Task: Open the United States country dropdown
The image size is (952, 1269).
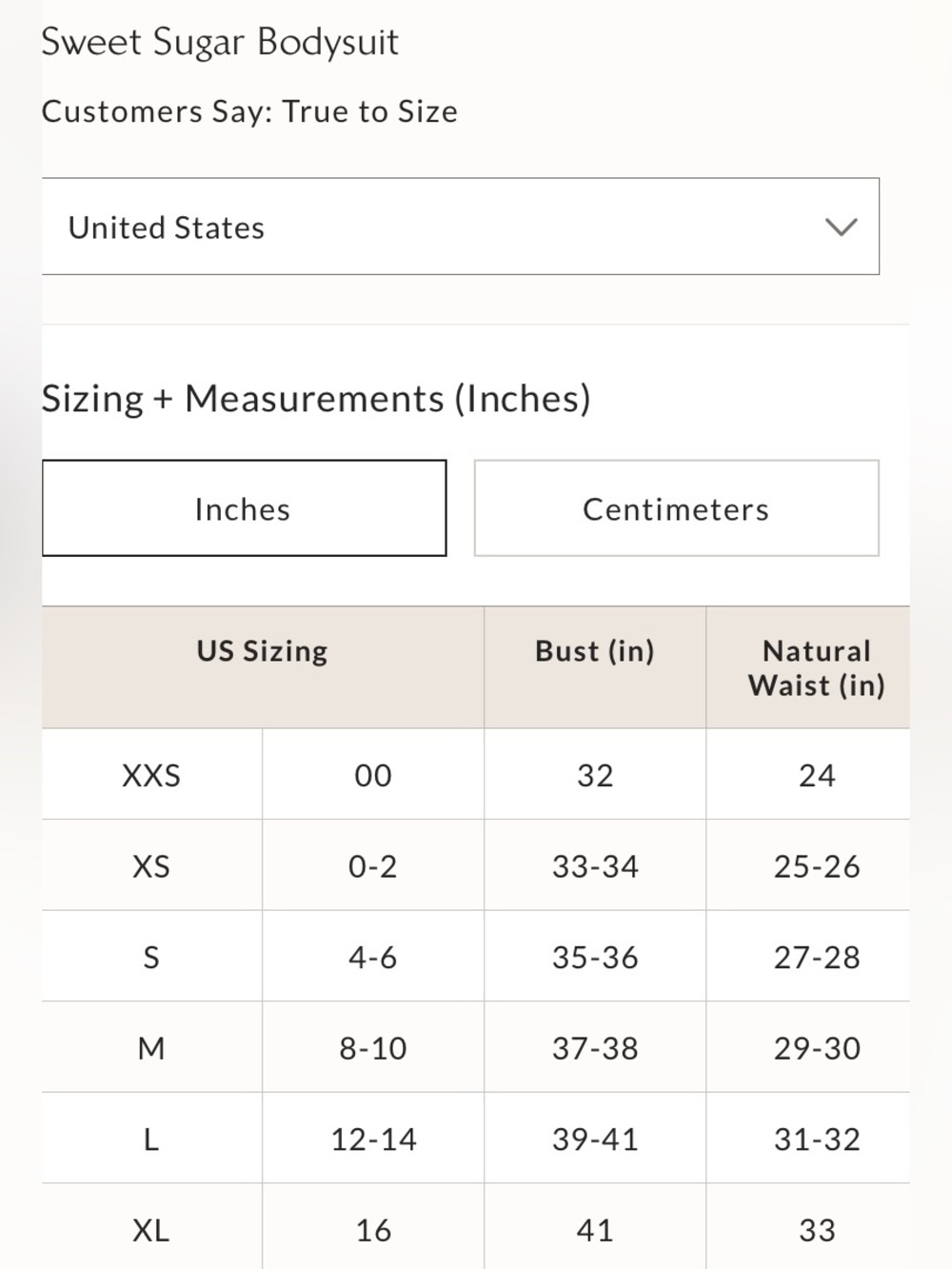Action: coord(460,227)
